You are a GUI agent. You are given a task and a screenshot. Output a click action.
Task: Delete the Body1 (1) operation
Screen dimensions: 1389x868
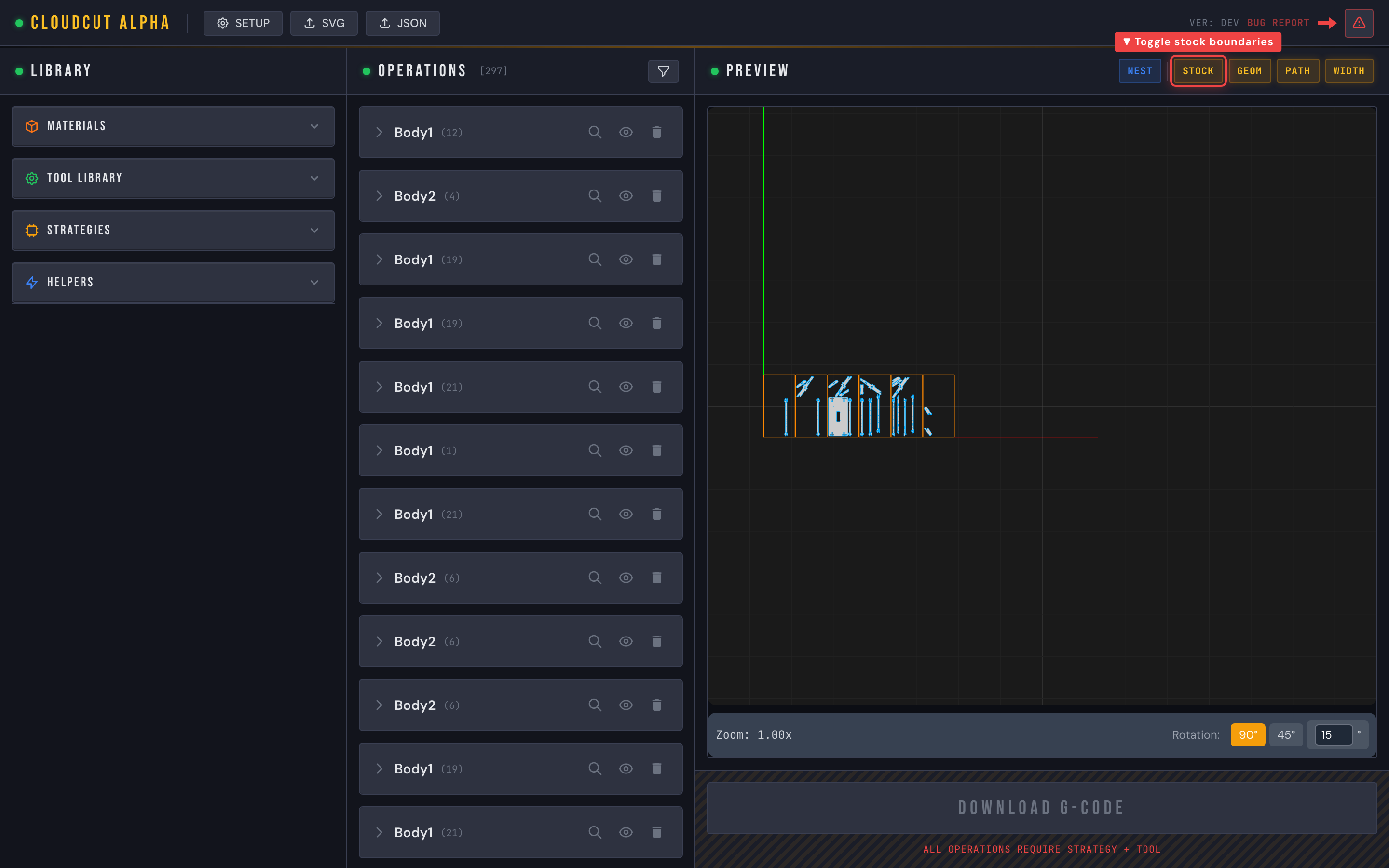(656, 451)
